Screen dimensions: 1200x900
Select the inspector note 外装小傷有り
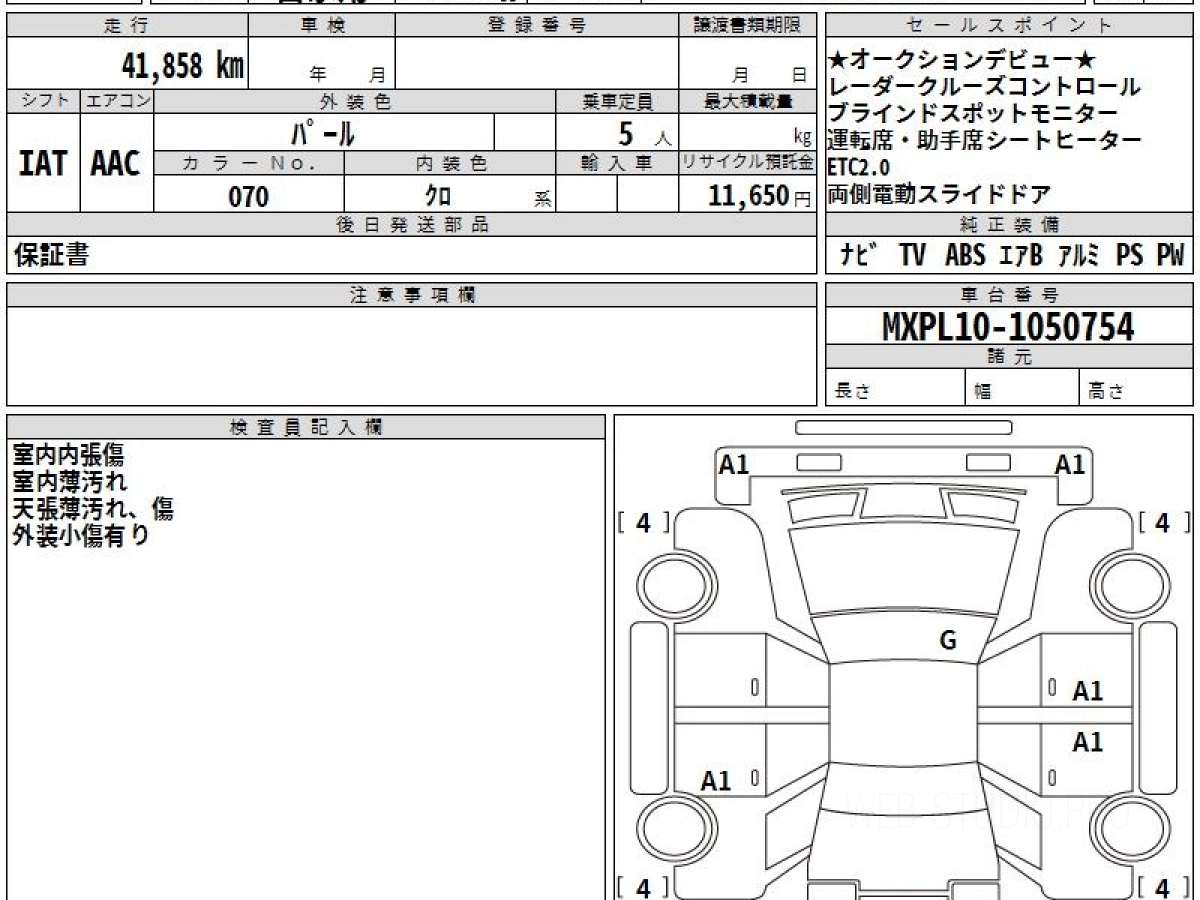click(81, 535)
